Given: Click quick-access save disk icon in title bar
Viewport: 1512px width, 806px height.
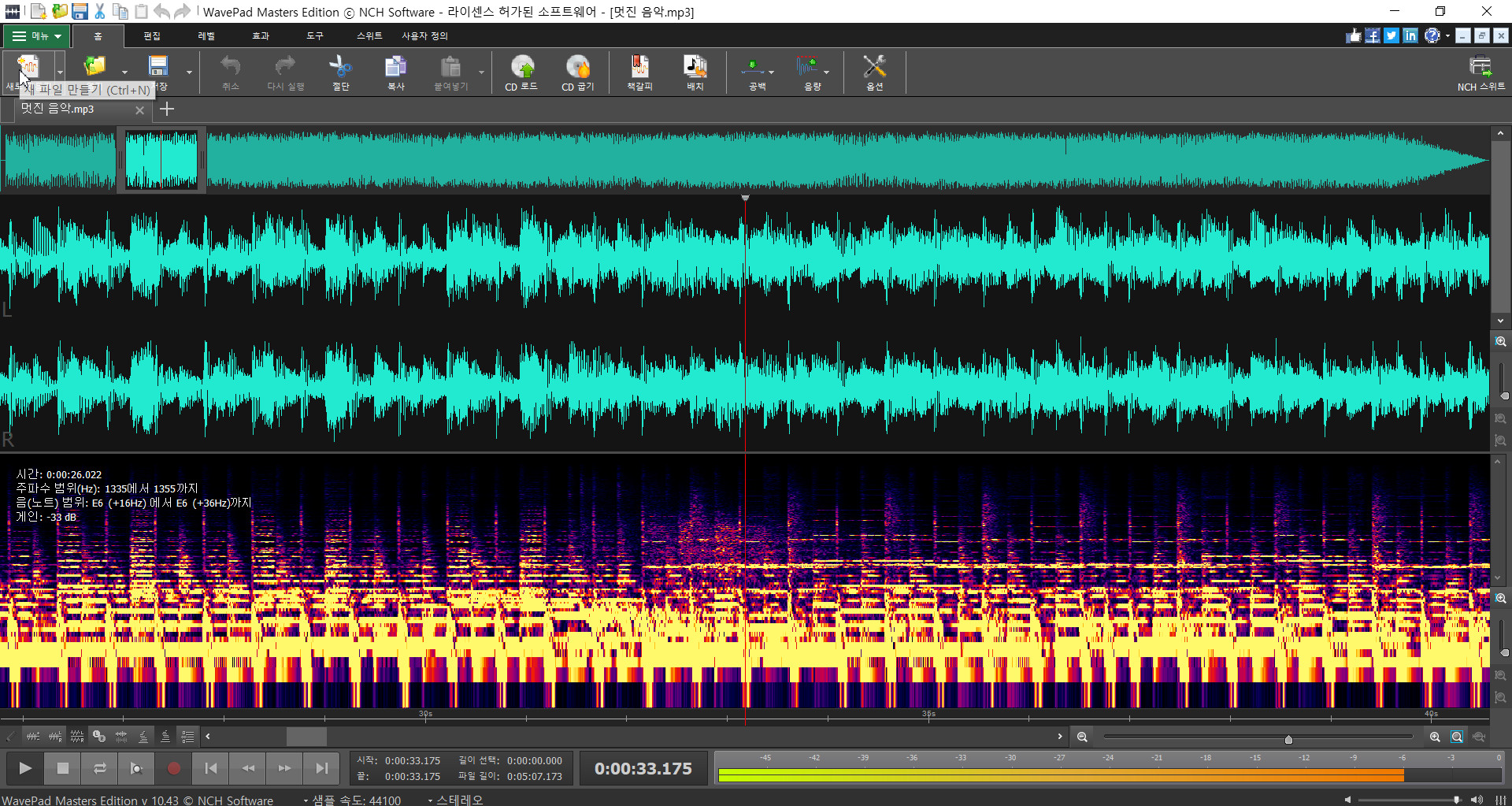Looking at the screenshot, I should click(80, 11).
